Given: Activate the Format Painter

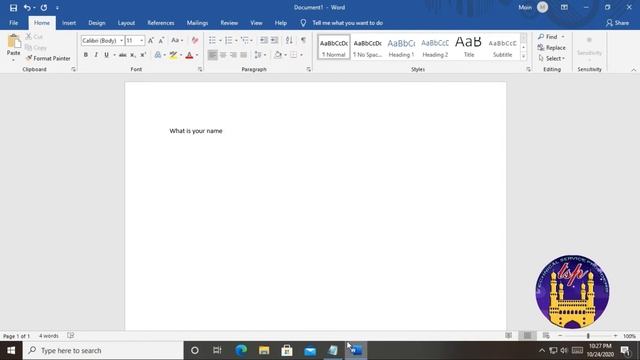Looking at the screenshot, I should tap(48, 58).
